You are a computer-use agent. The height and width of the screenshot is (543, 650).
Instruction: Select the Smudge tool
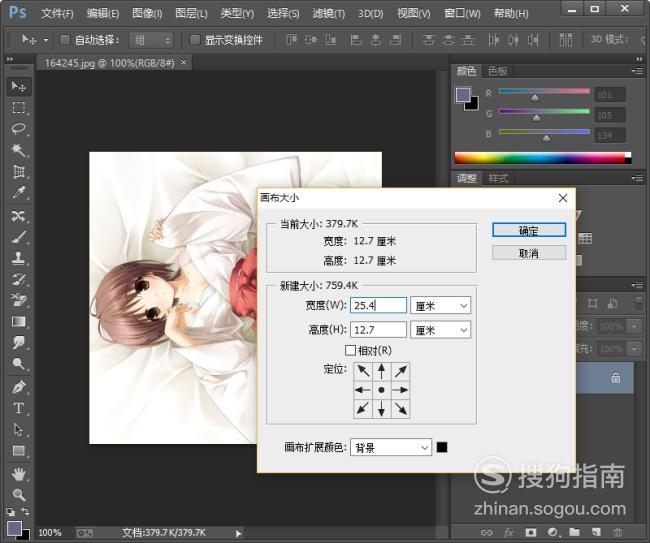pyautogui.click(x=19, y=343)
